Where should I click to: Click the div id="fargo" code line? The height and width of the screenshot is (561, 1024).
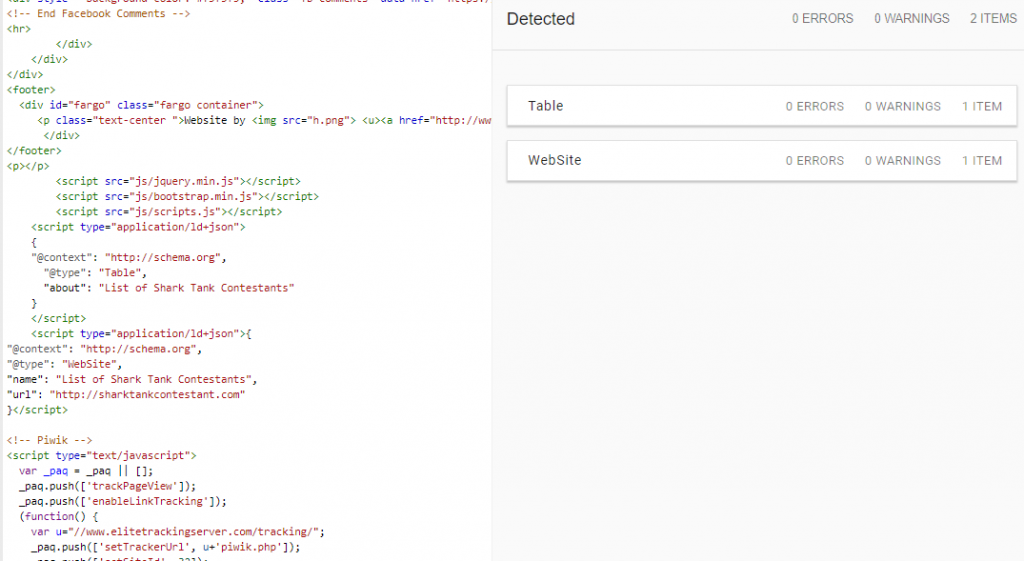coord(141,105)
